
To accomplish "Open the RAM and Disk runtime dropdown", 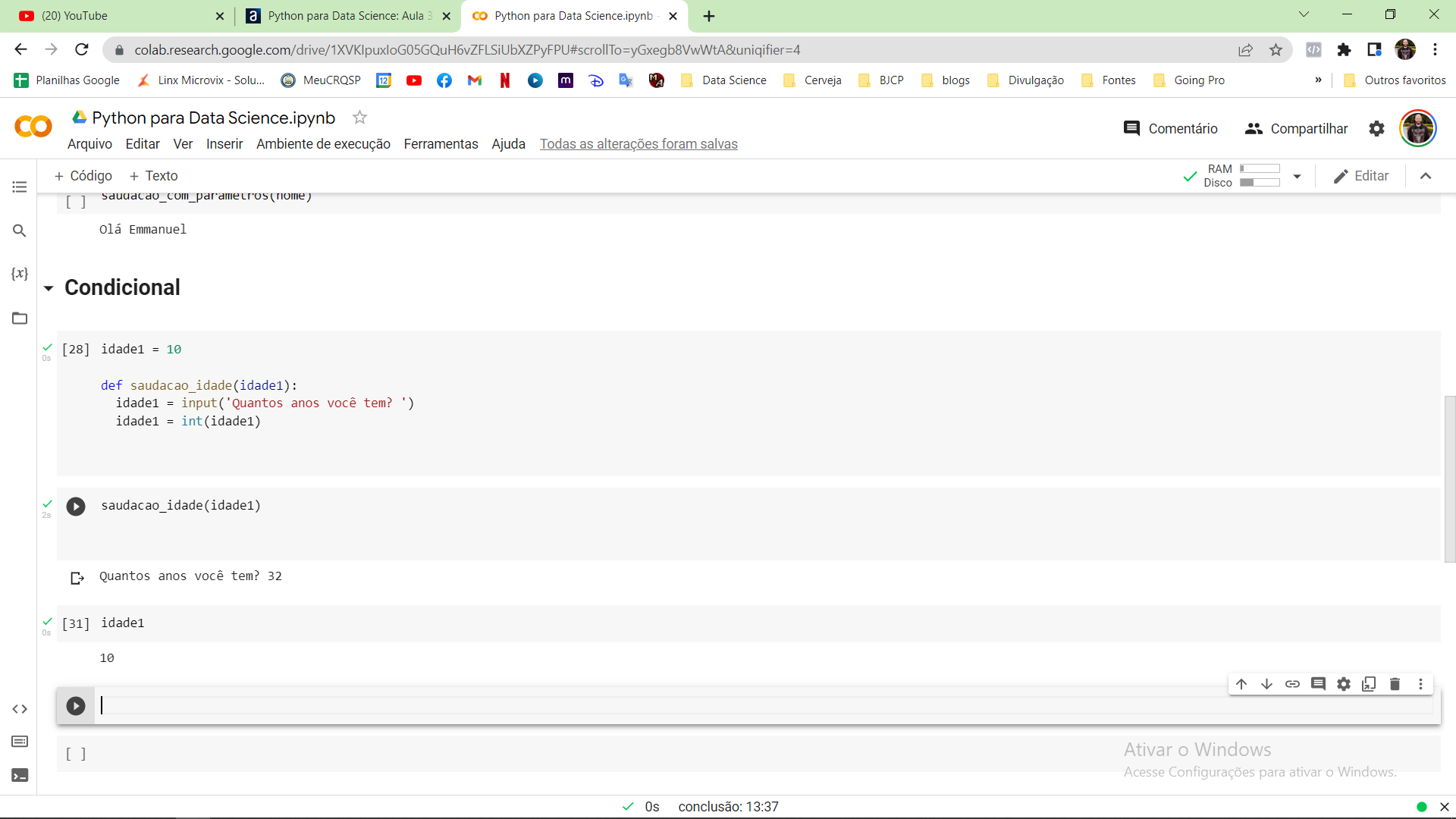I will pos(1297,177).
